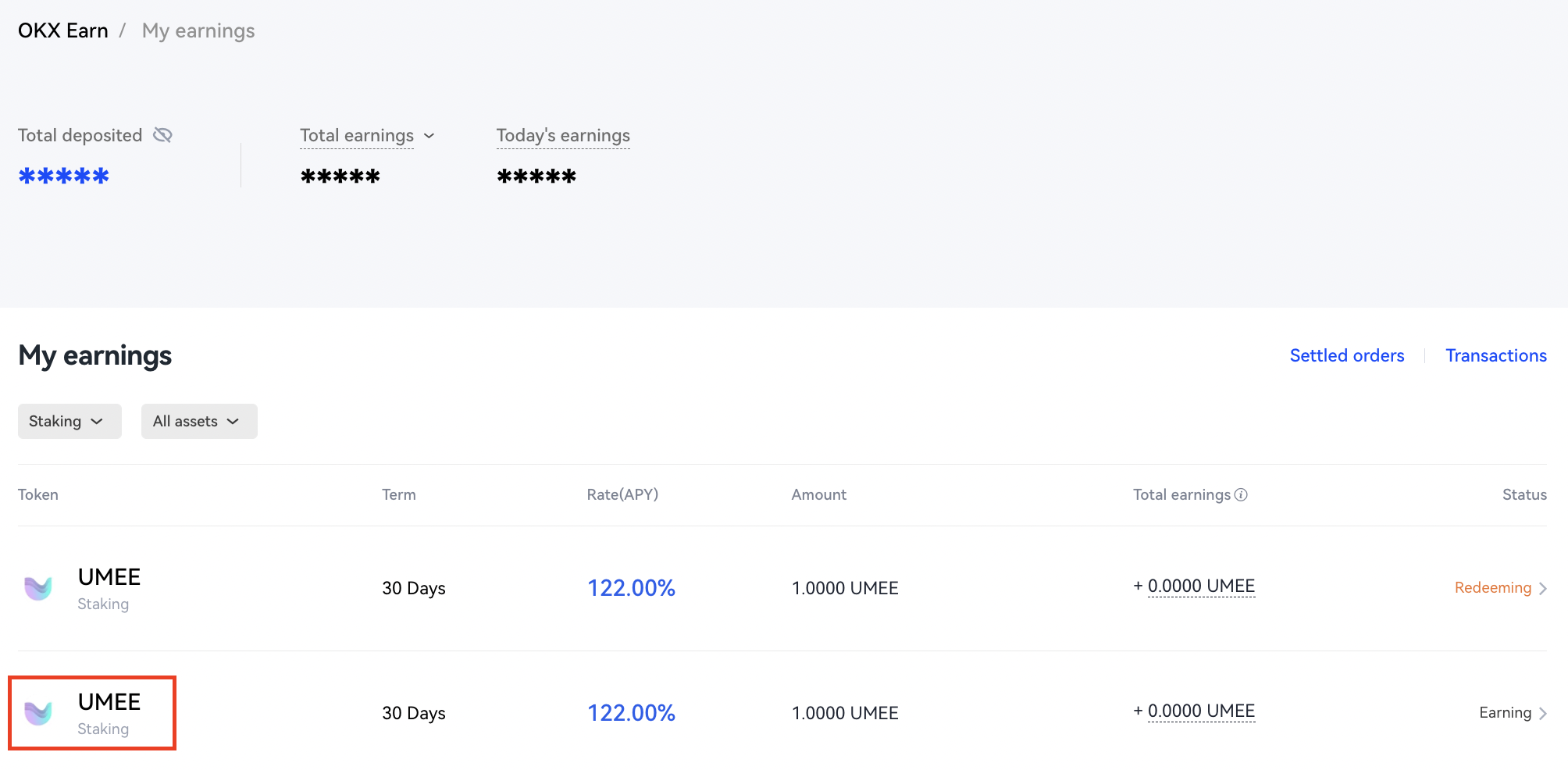Click 1.0000 UMEE amount in Earning row
Viewport: 1568px width, 770px height.
pos(845,713)
